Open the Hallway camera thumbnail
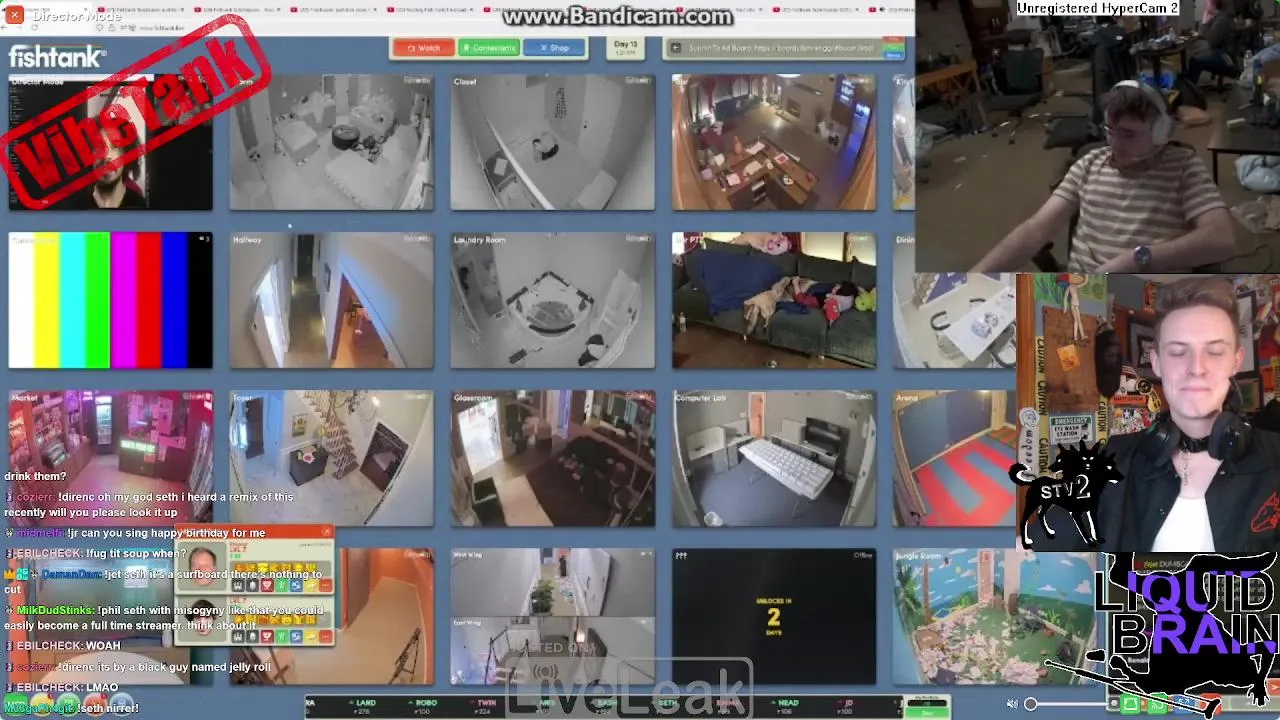Viewport: 1280px width, 720px height. (331, 300)
